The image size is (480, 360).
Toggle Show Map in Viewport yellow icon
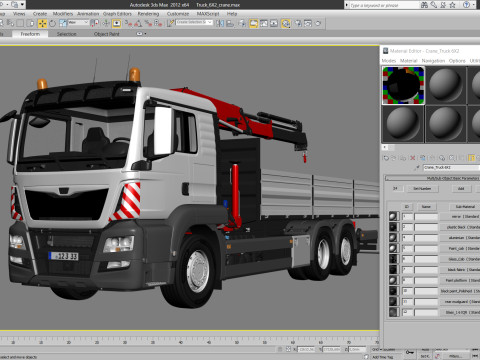(x=472, y=158)
